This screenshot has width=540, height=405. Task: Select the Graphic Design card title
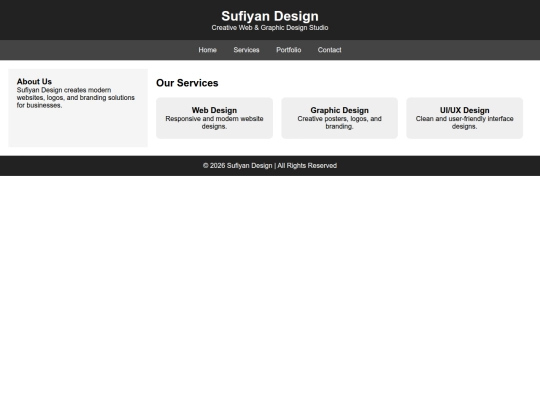tap(340, 110)
